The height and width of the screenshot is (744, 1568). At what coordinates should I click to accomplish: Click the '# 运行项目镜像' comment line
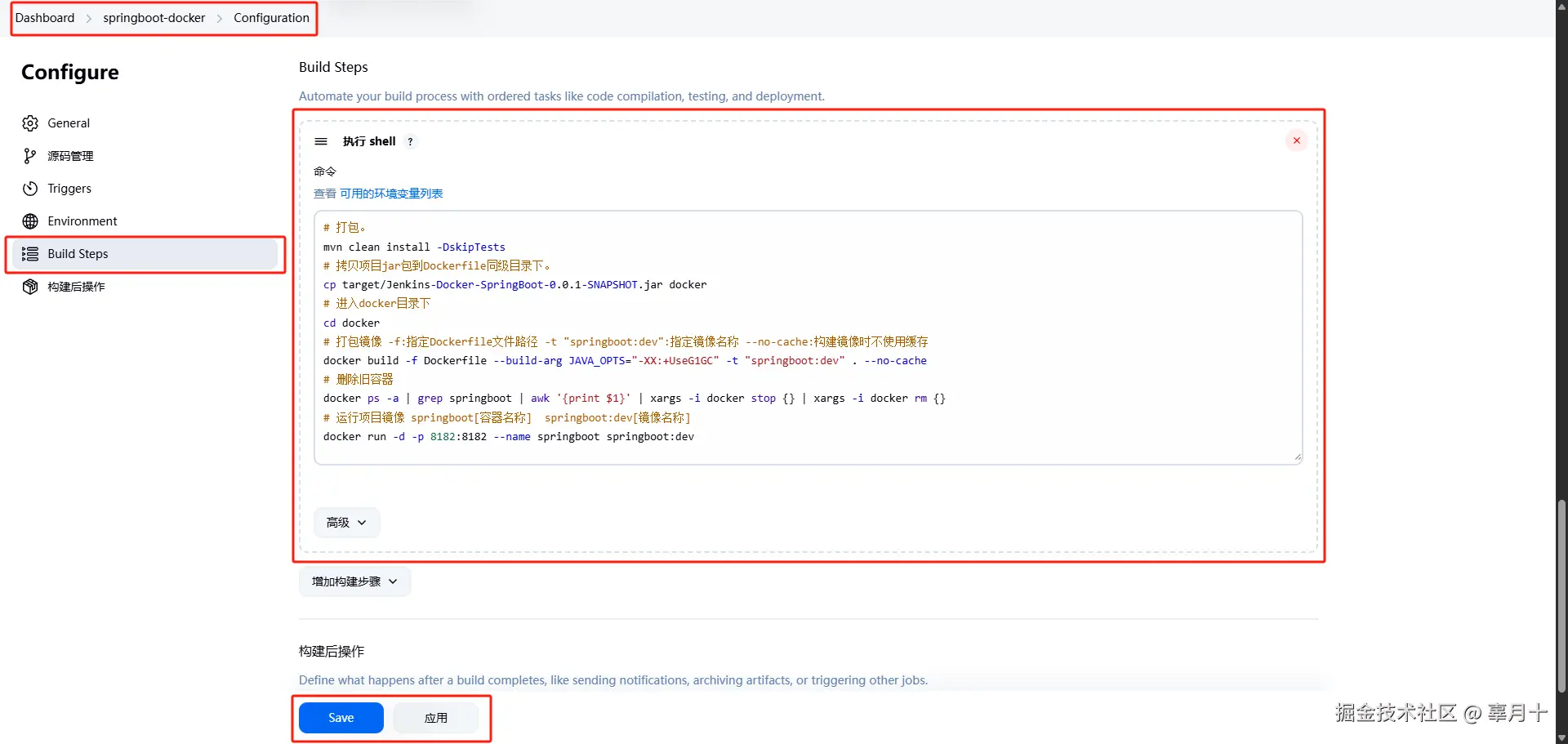pos(507,417)
